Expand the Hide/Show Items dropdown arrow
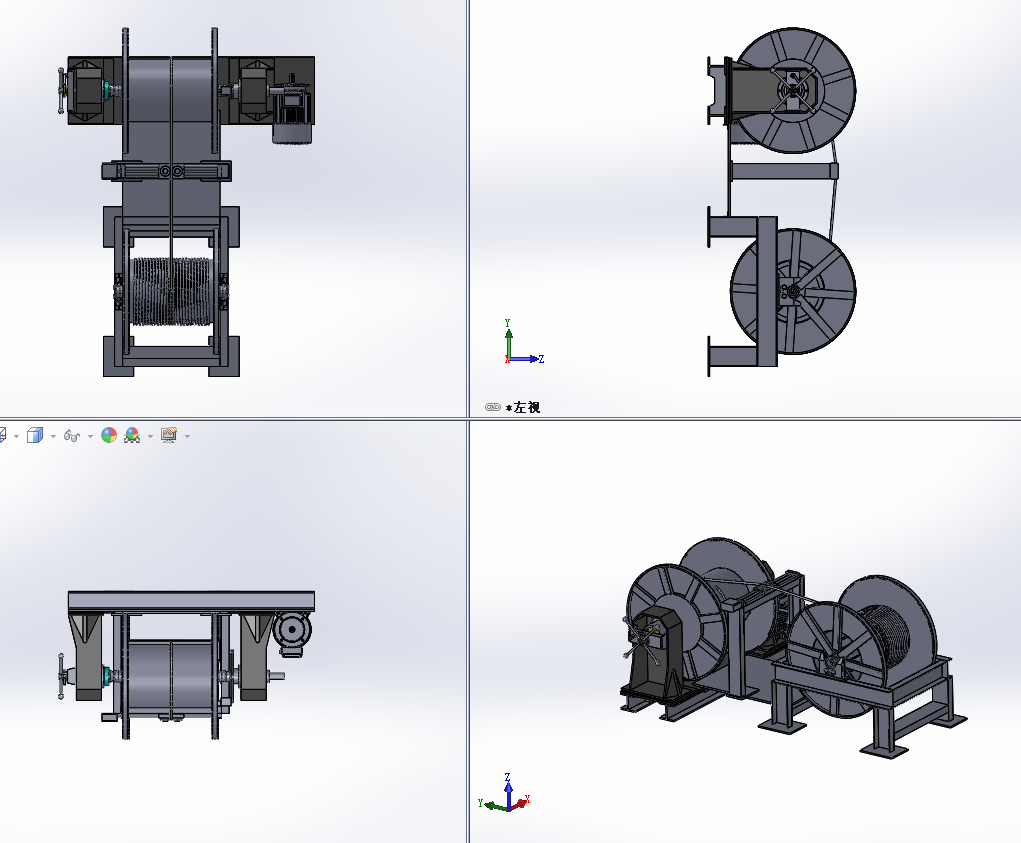 pos(91,436)
